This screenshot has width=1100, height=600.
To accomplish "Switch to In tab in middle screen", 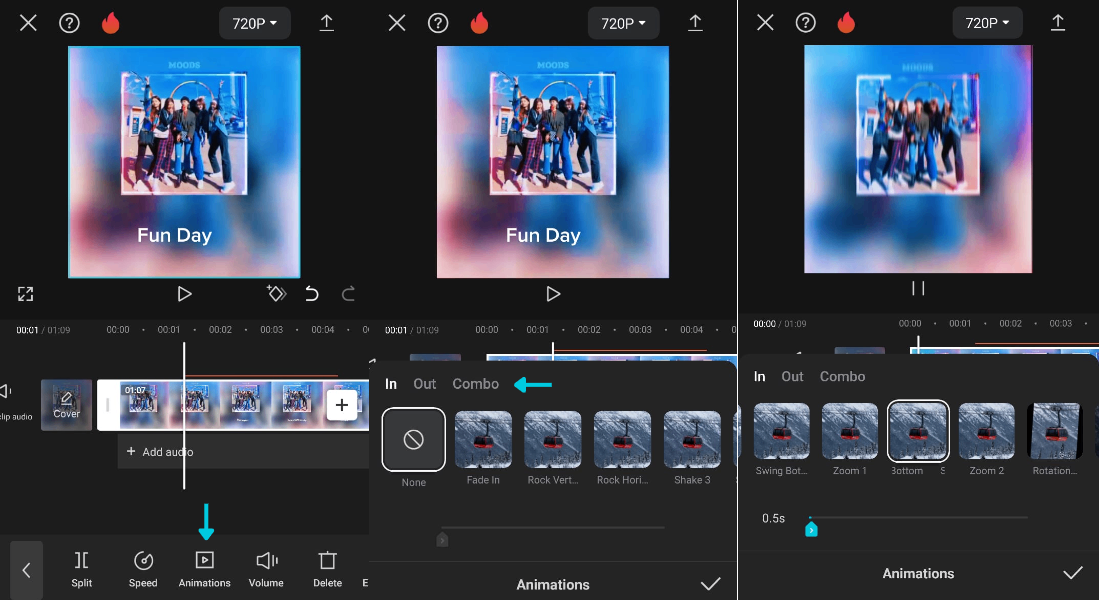I will (x=391, y=384).
